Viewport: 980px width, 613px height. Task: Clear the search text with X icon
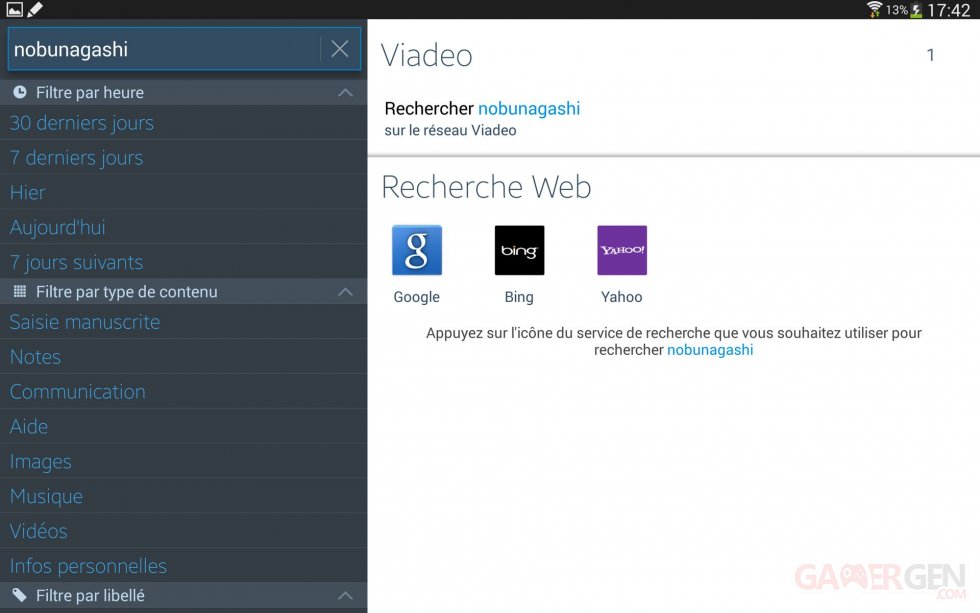pyautogui.click(x=340, y=49)
